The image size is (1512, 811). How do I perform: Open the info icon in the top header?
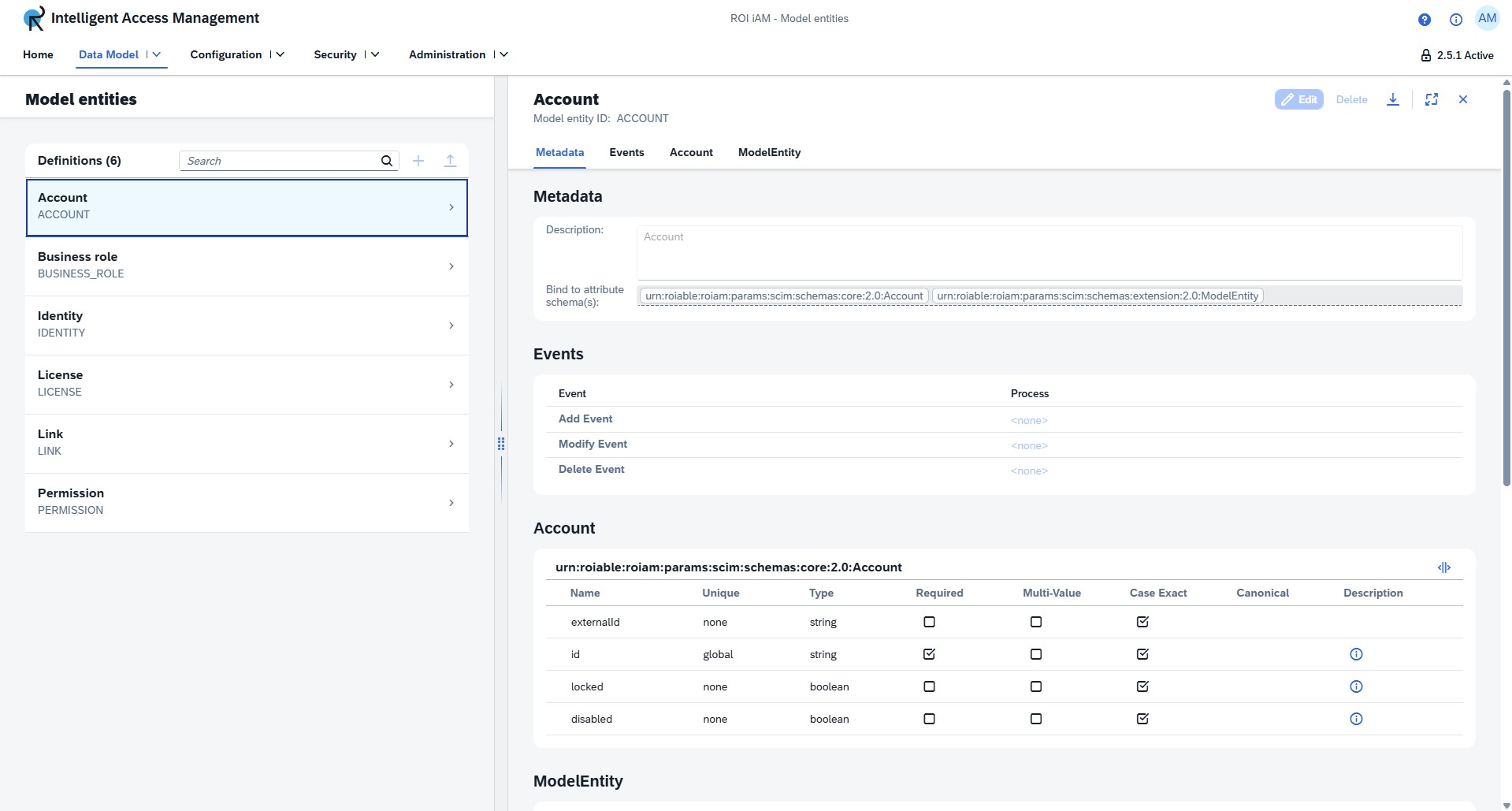(x=1455, y=20)
